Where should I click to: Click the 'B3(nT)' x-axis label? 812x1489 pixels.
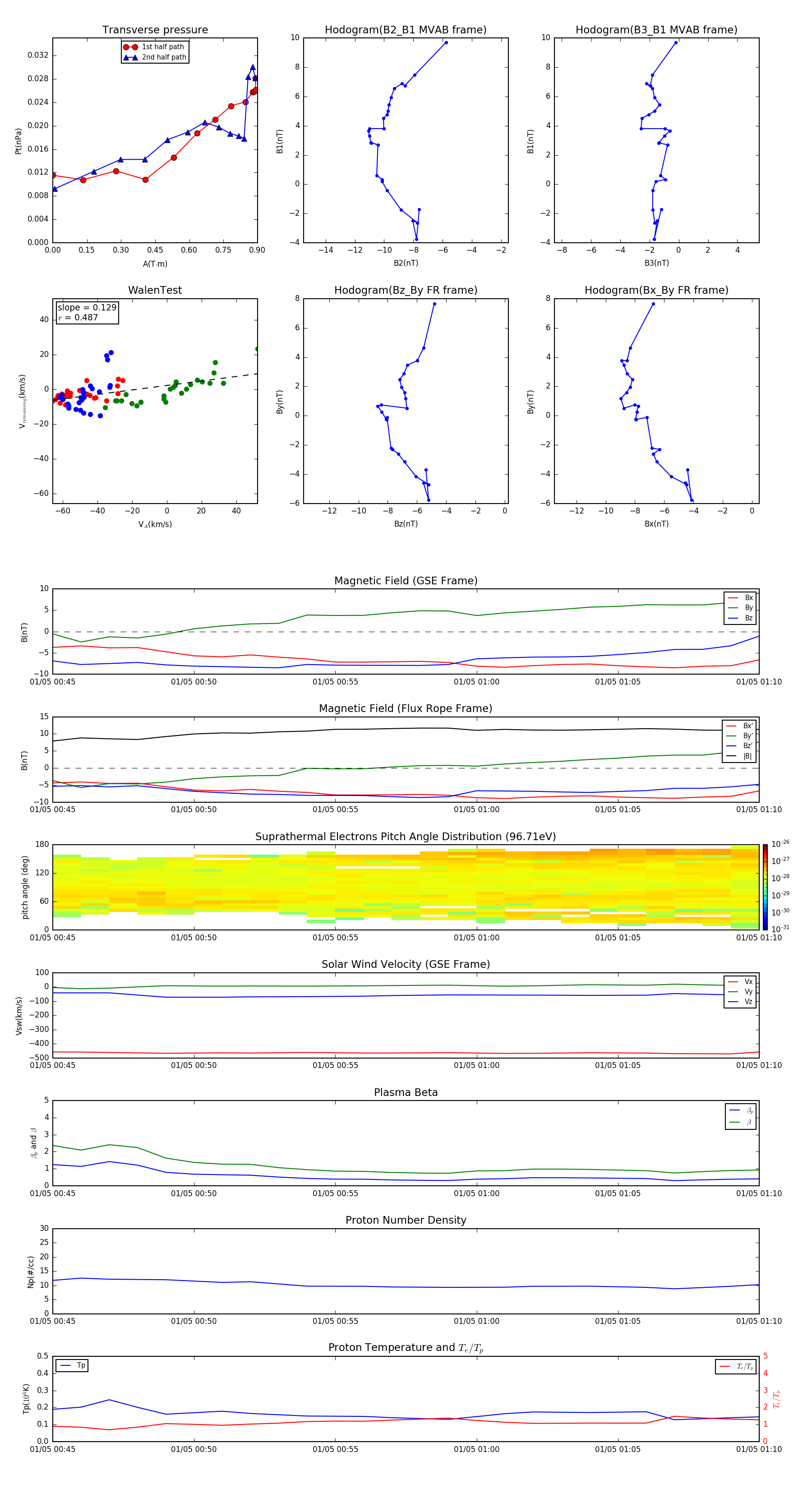[x=656, y=263]
